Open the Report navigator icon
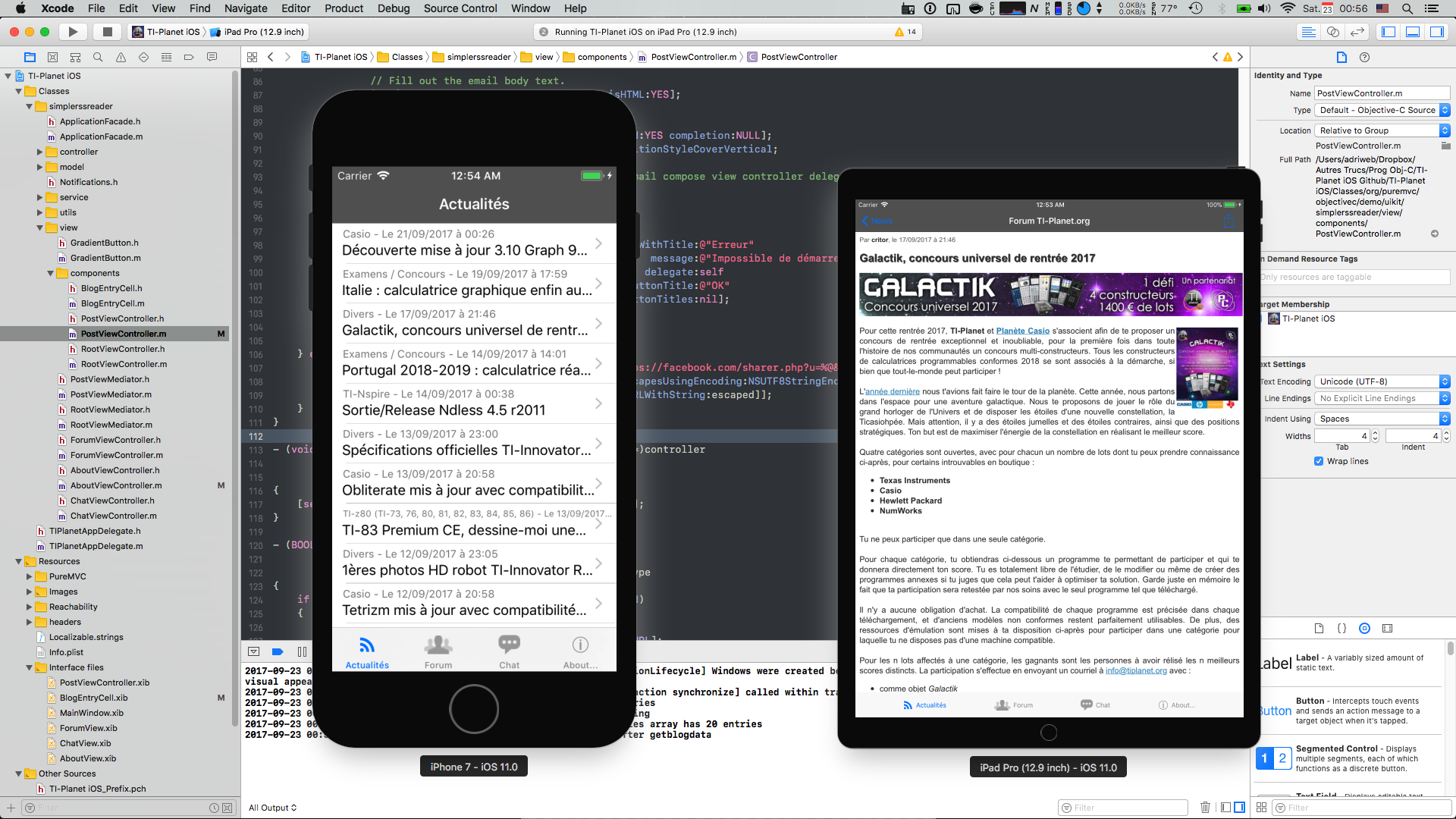The height and width of the screenshot is (819, 1456). point(212,57)
